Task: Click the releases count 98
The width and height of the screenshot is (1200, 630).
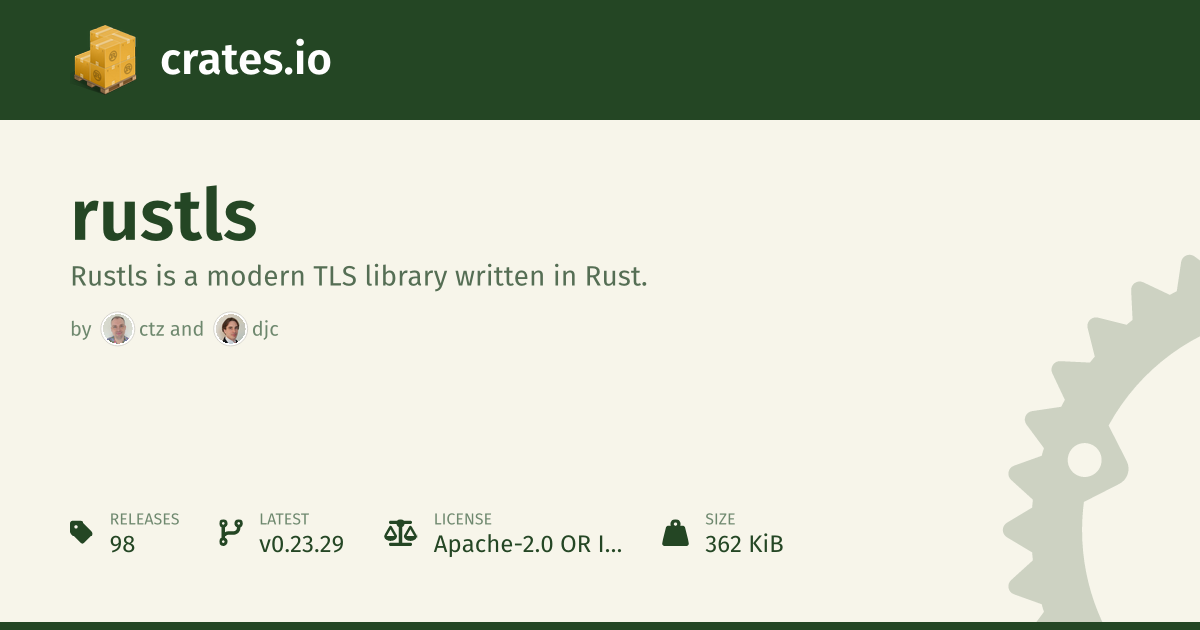Action: pyautogui.click(x=122, y=545)
